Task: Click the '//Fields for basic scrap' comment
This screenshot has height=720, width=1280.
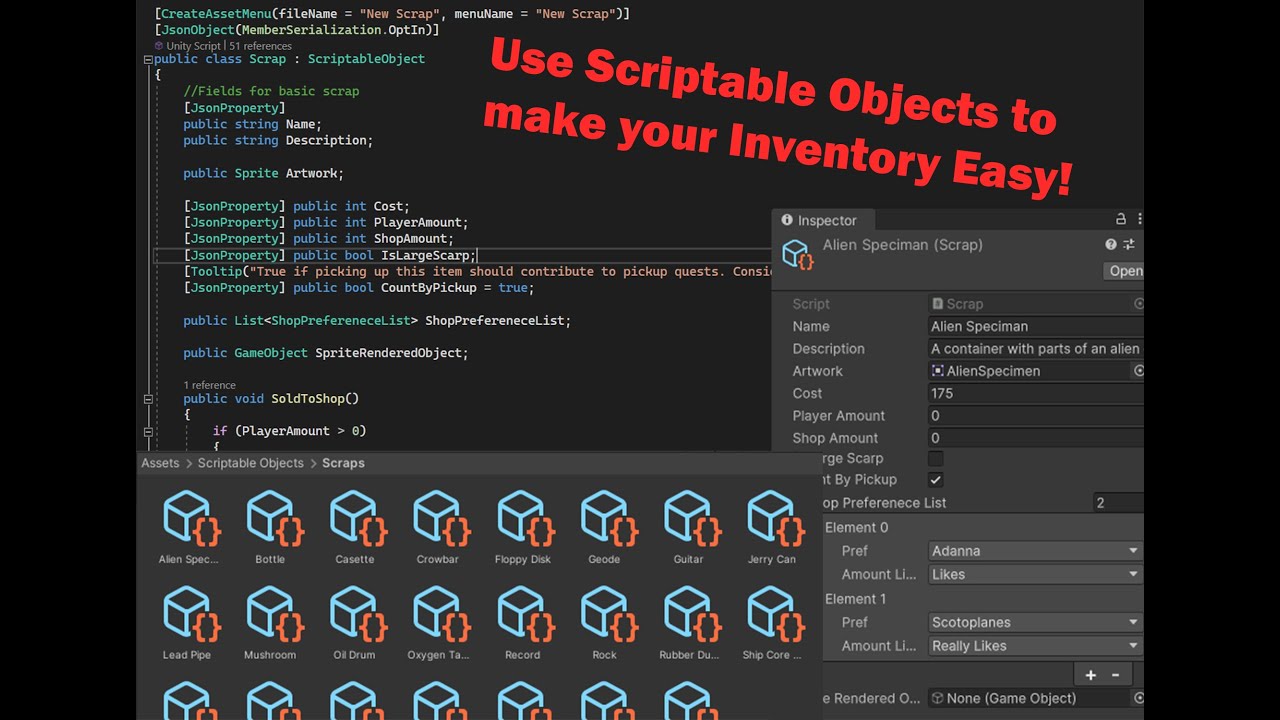Action: click(271, 91)
